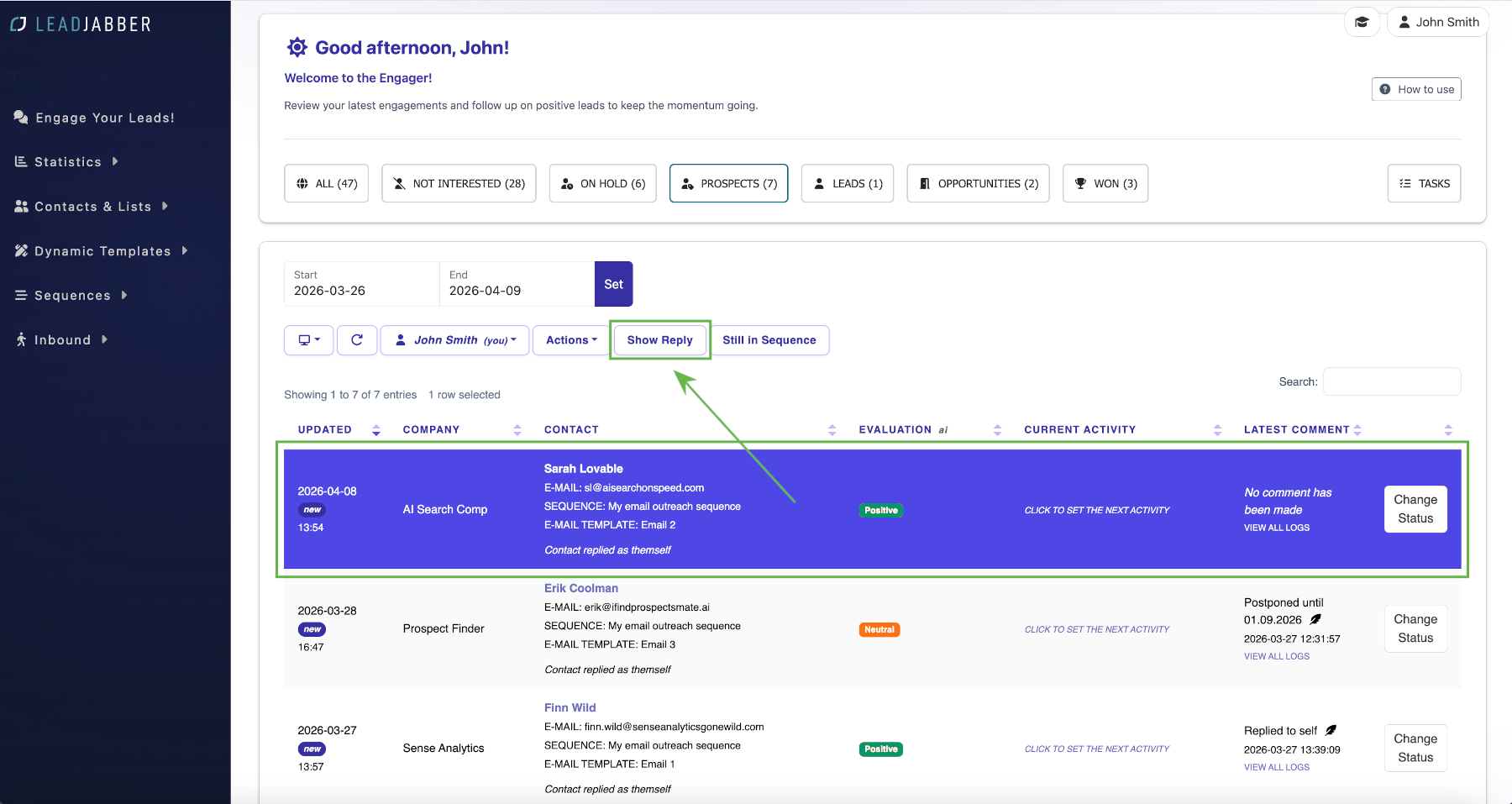The width and height of the screenshot is (1512, 804).
Task: Click the Show Reply button
Action: [660, 340]
